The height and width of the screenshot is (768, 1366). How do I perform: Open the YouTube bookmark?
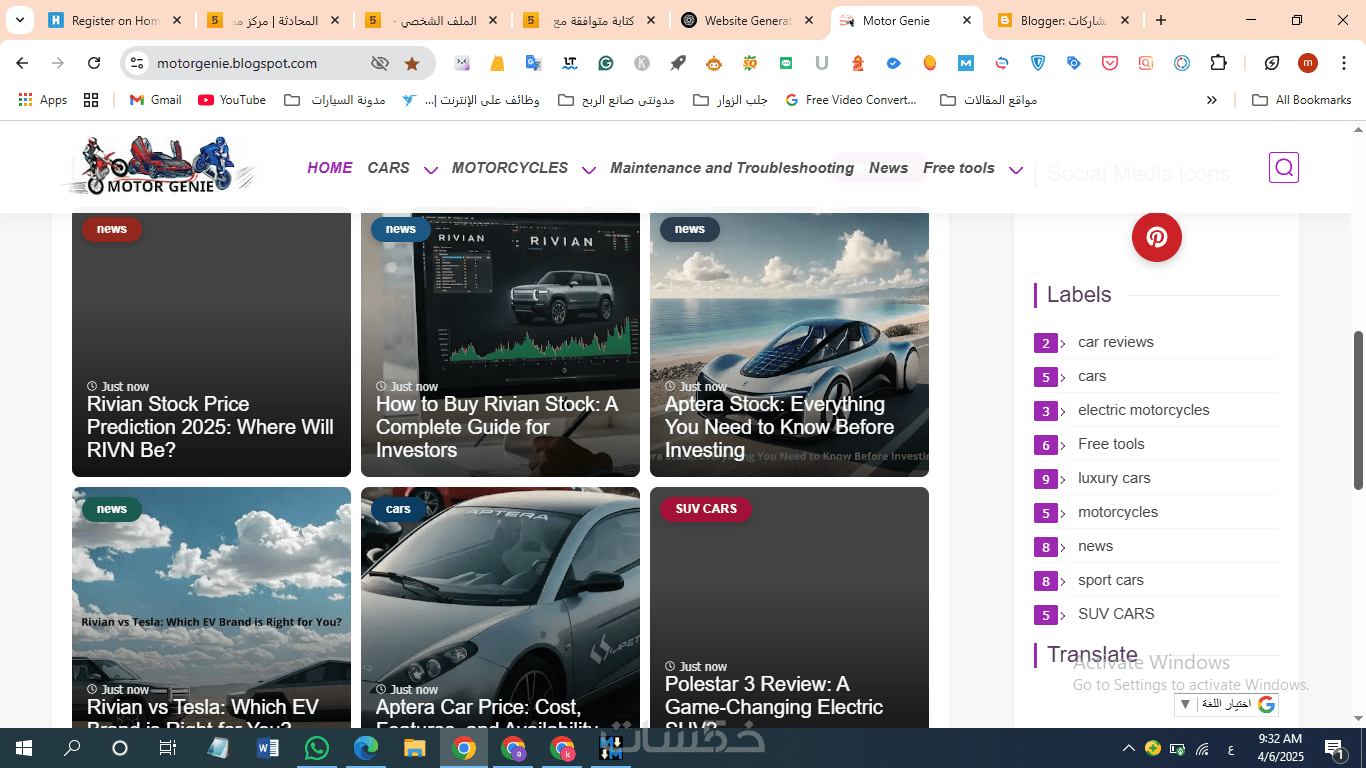click(232, 100)
